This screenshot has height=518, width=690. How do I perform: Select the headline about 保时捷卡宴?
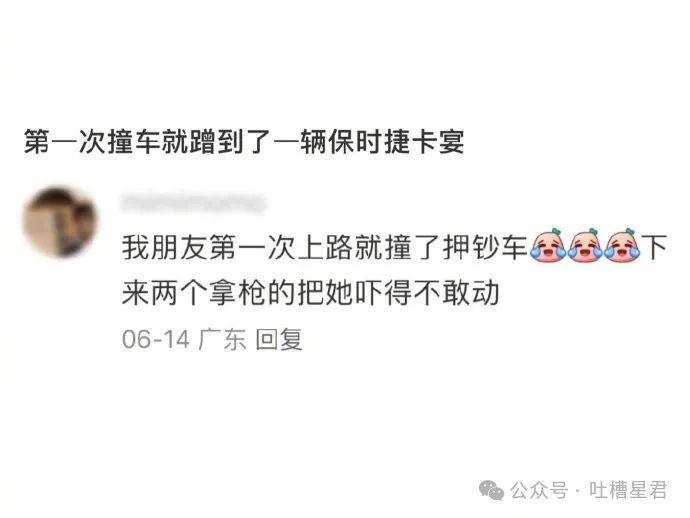244,142
